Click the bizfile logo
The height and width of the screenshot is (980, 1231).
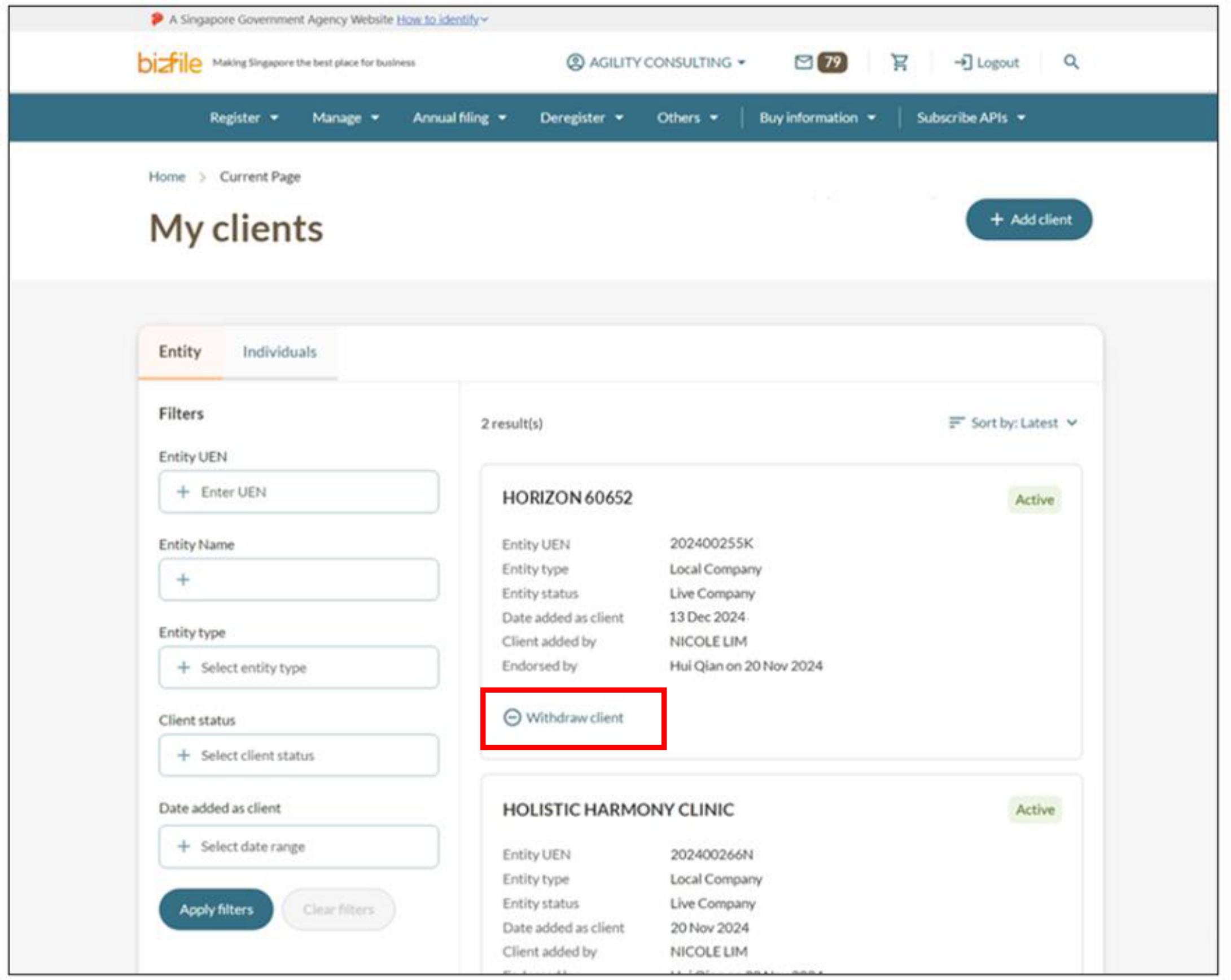(x=169, y=62)
